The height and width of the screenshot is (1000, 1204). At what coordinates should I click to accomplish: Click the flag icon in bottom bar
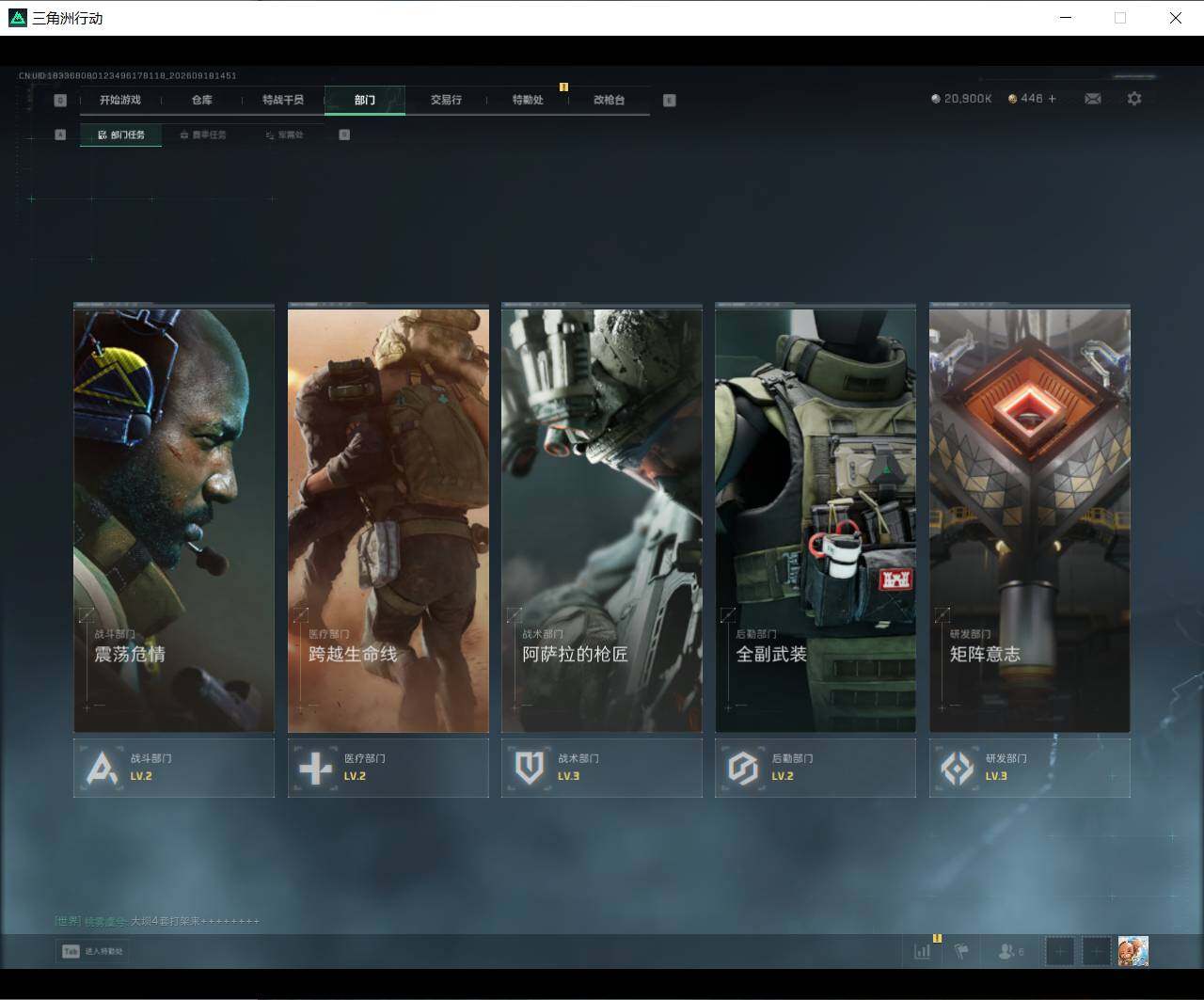click(961, 951)
